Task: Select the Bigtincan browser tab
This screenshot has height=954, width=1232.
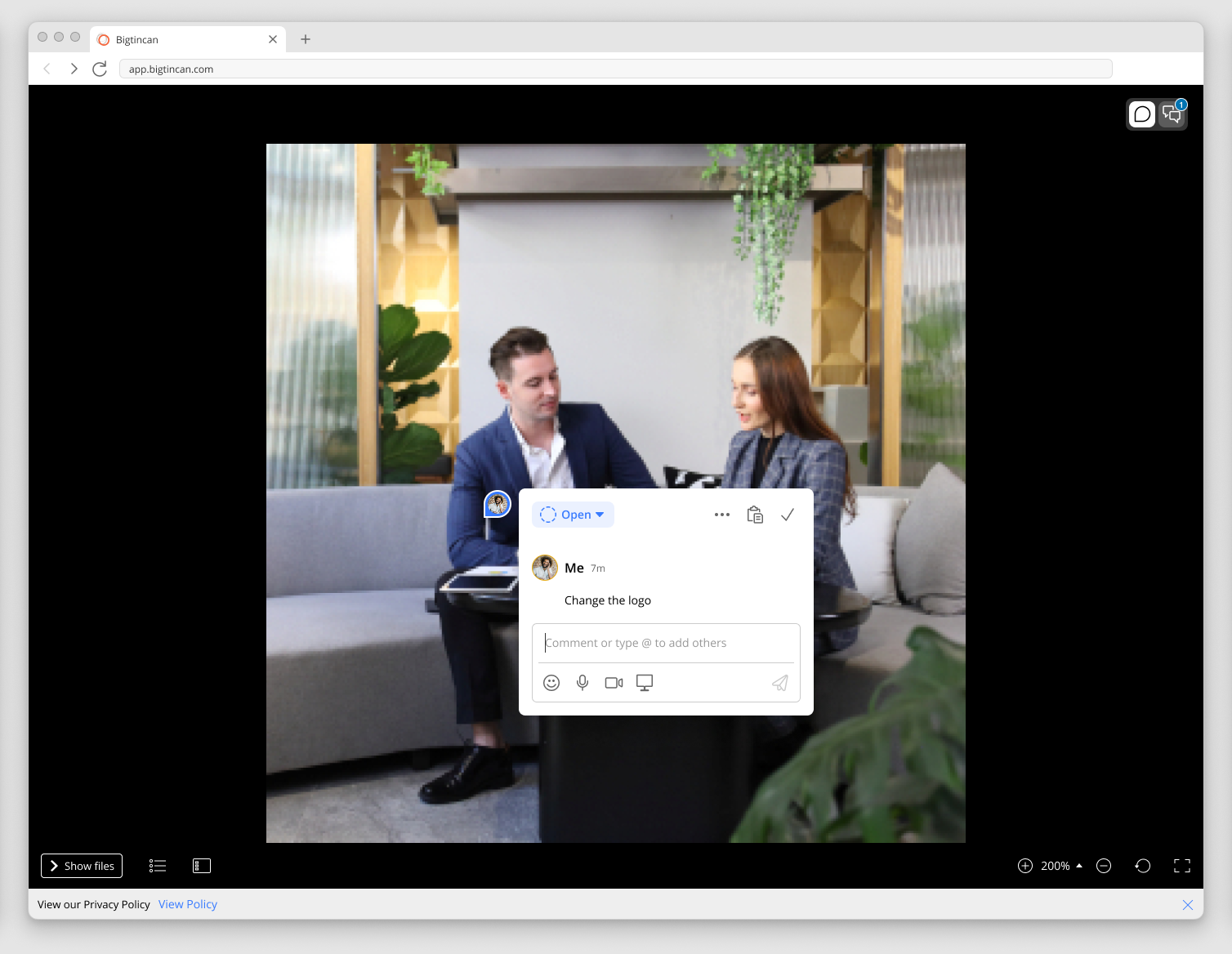Action: coord(188,39)
